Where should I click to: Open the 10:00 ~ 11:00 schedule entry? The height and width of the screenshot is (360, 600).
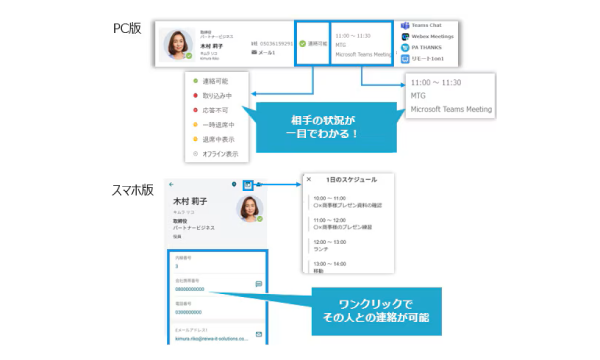[x=347, y=202]
